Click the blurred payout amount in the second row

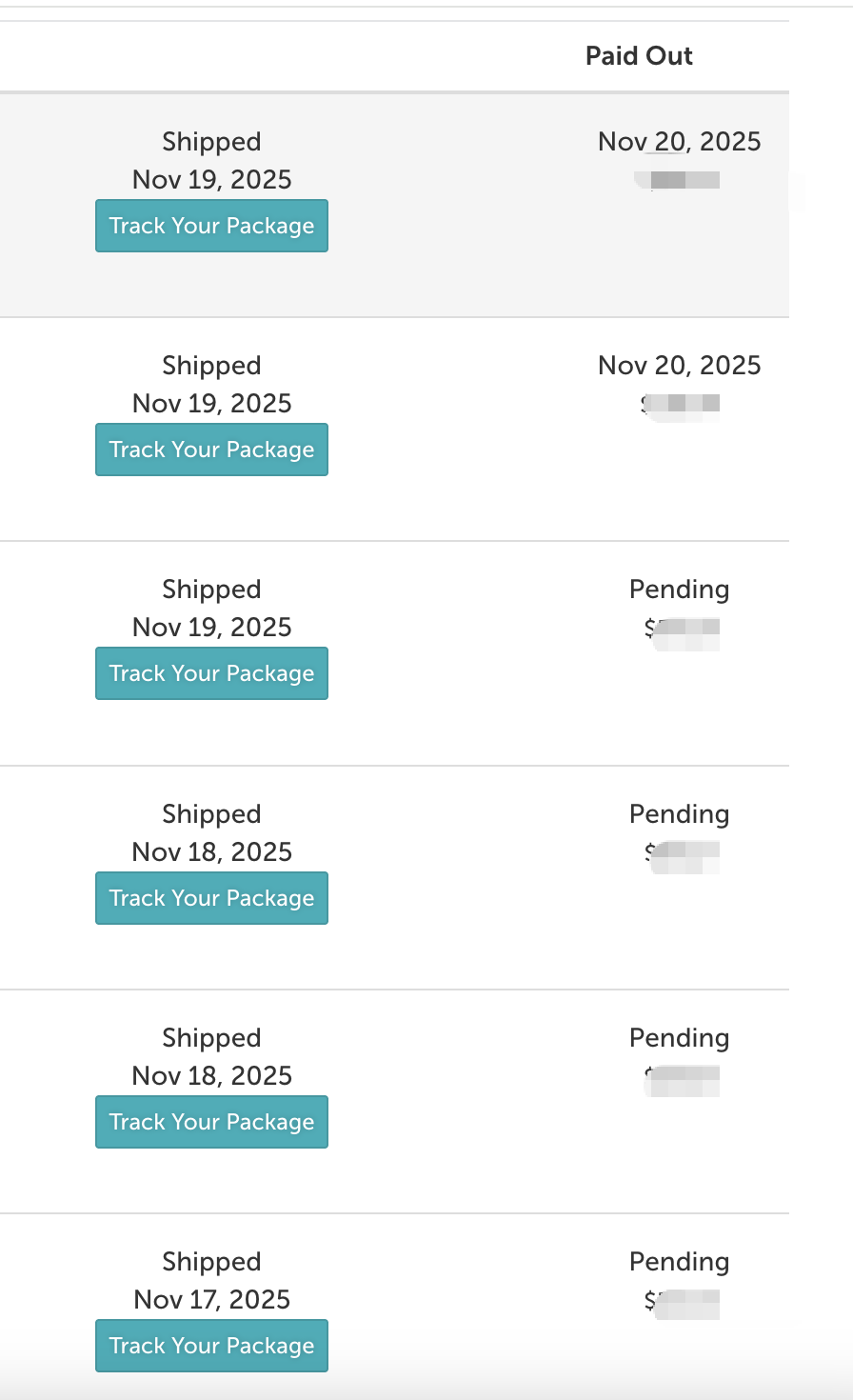(682, 405)
